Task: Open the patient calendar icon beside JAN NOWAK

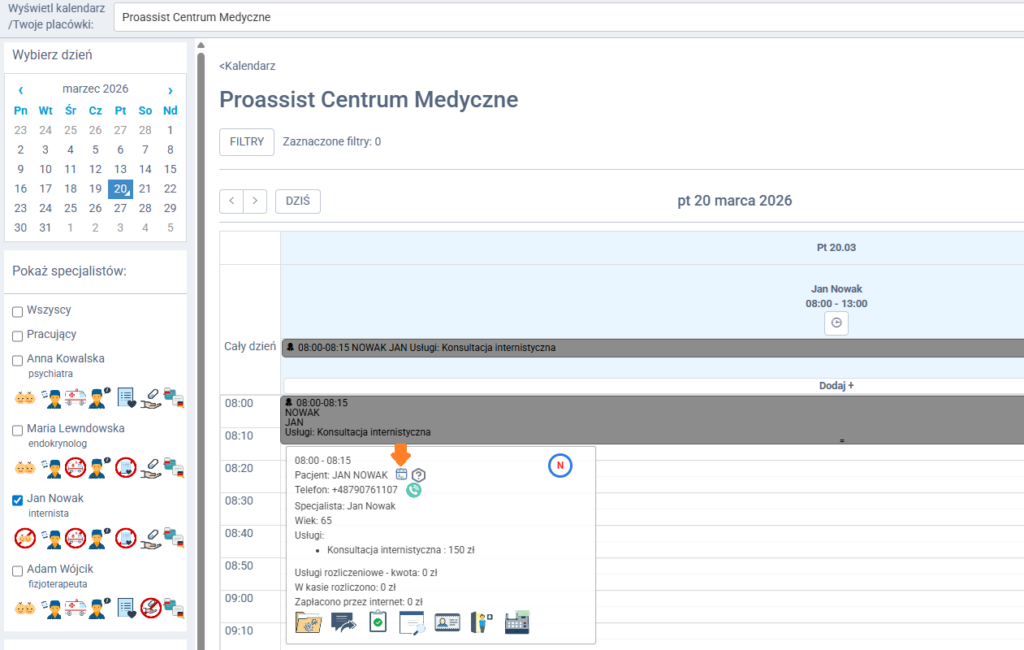Action: point(401,474)
